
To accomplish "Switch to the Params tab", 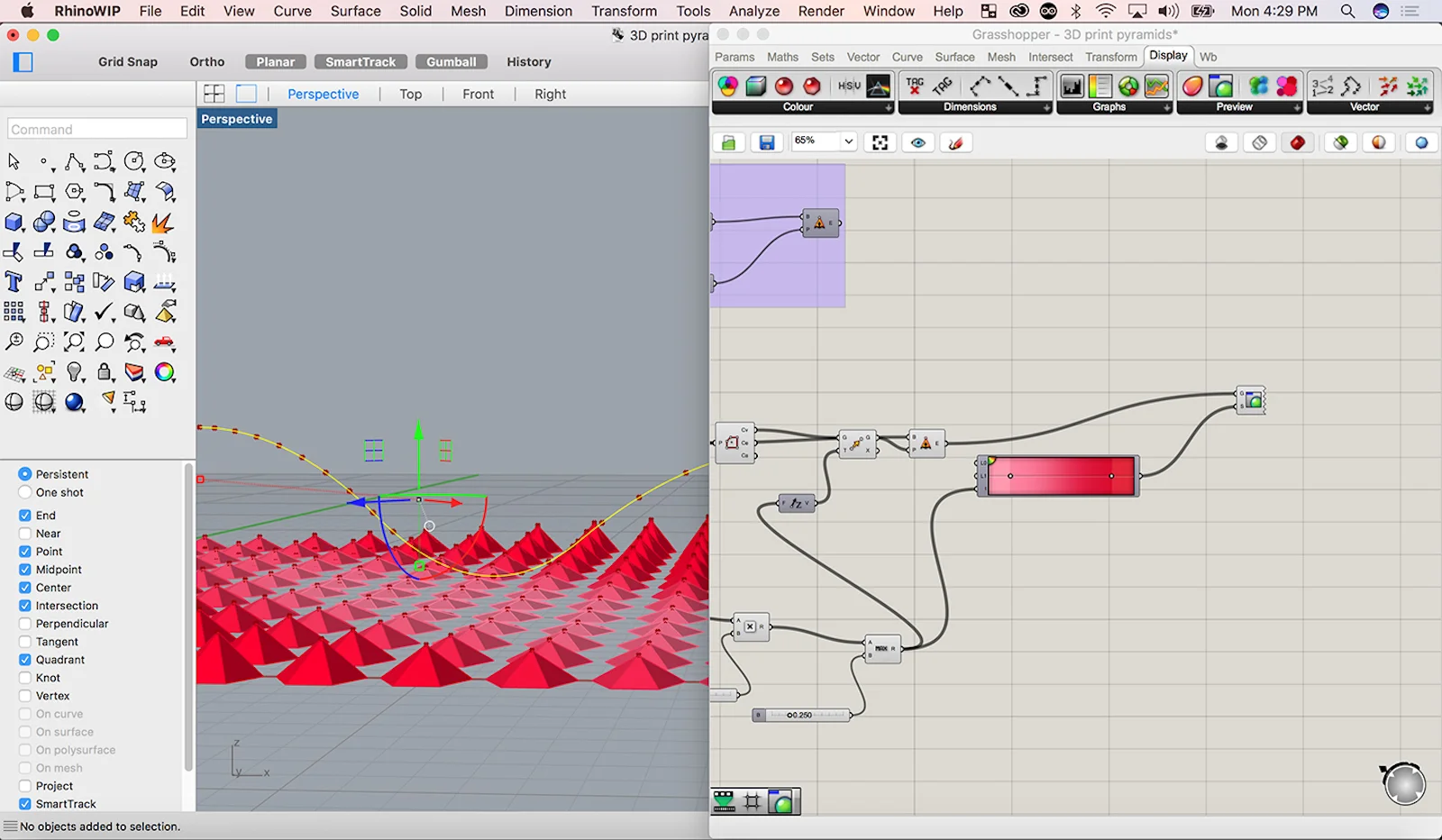I will point(735,57).
